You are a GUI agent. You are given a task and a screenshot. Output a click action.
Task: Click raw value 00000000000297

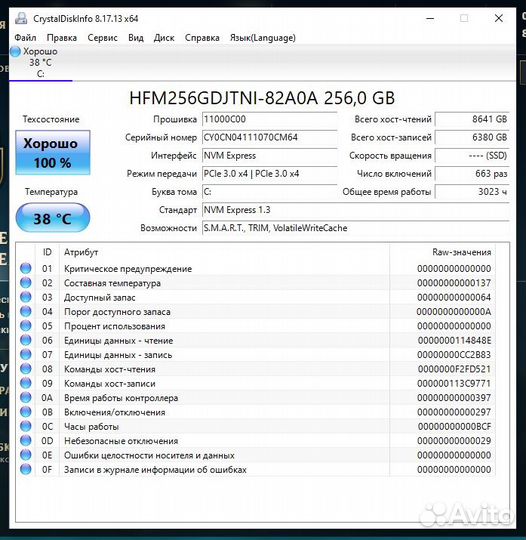[454, 412]
